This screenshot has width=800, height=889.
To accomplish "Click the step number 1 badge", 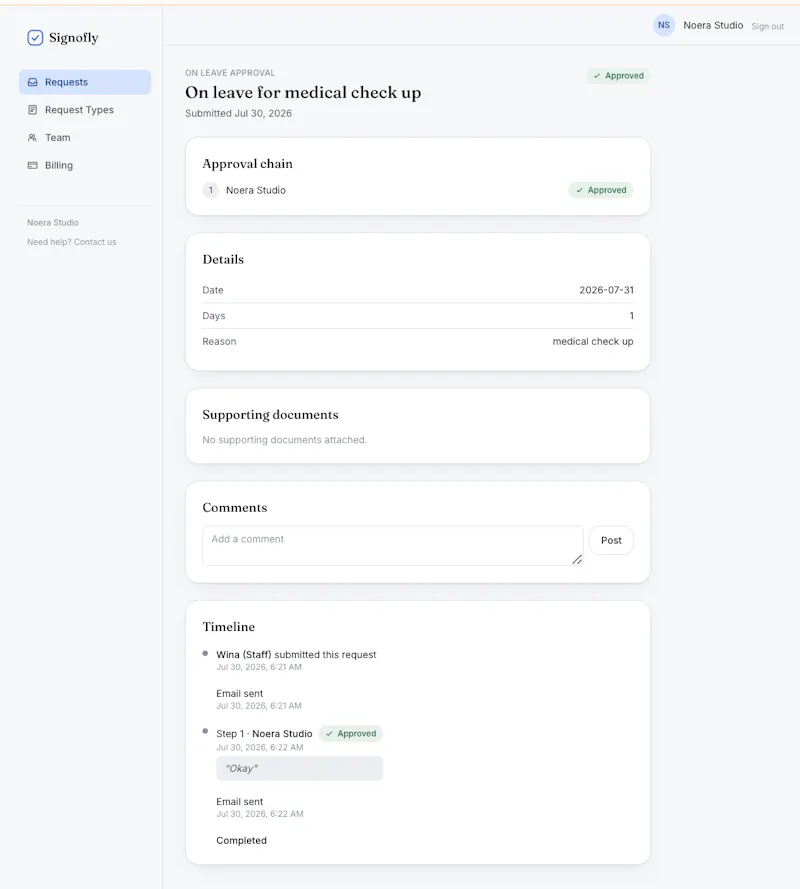I will (210, 190).
